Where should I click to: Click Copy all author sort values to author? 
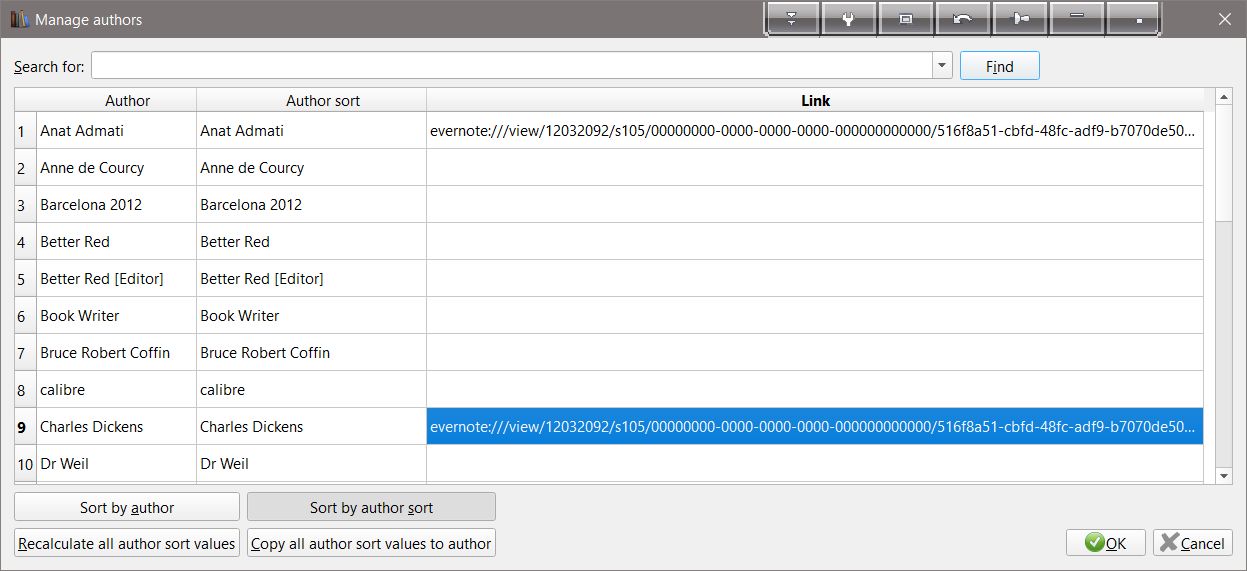coord(371,543)
